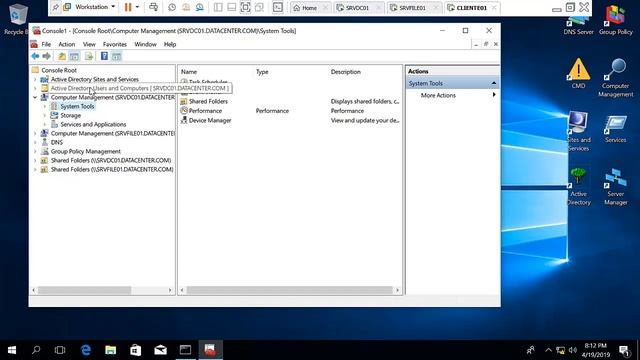The height and width of the screenshot is (360, 640).
Task: Open the Action menu
Action: pyautogui.click(x=67, y=44)
